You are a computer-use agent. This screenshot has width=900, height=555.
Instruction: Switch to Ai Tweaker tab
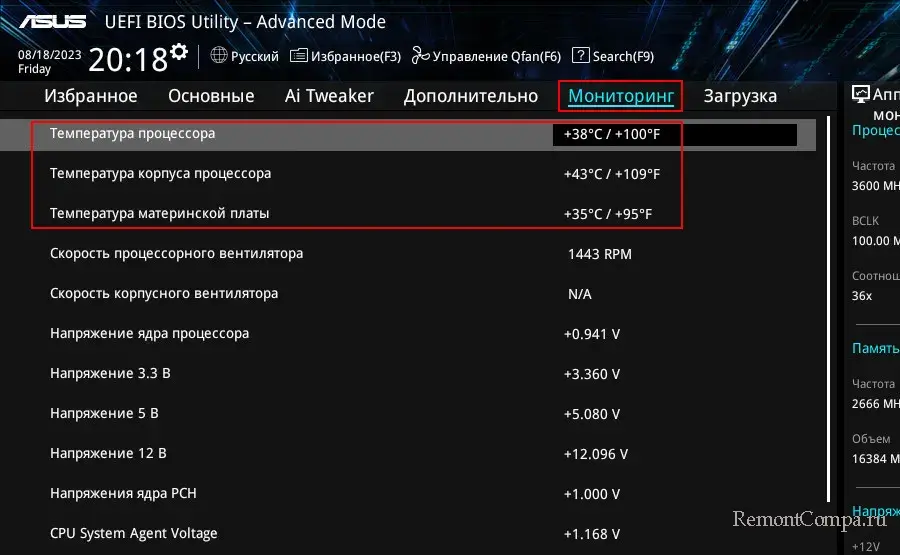[329, 96]
